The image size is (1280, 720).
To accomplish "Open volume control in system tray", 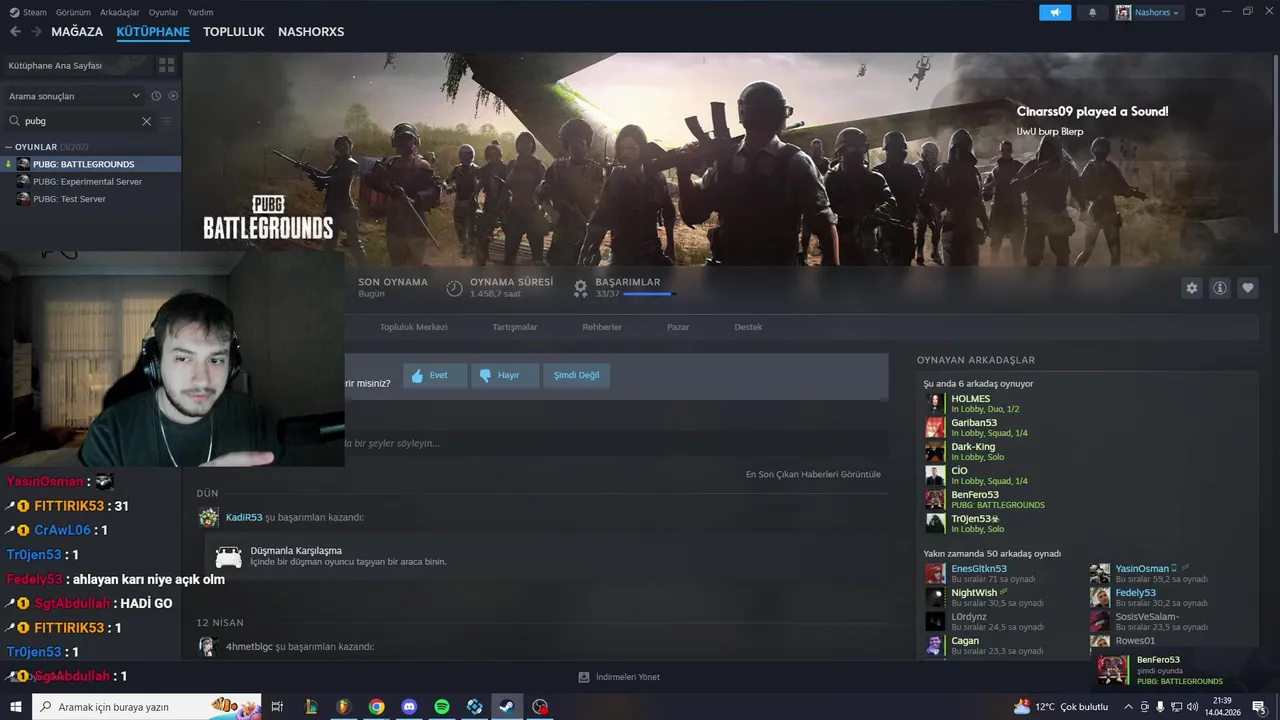I will (1192, 706).
